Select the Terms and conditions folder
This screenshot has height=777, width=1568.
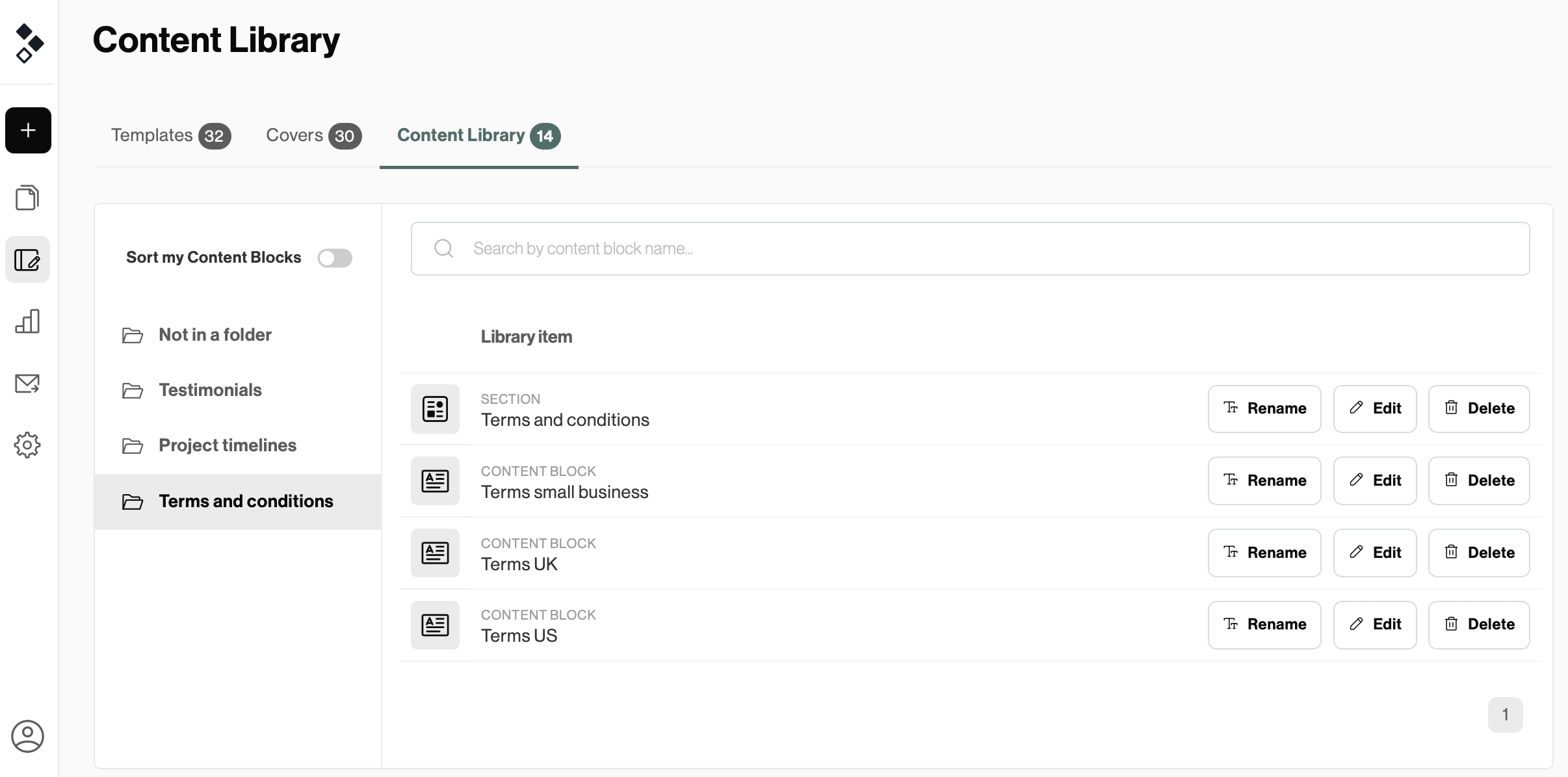click(x=238, y=501)
